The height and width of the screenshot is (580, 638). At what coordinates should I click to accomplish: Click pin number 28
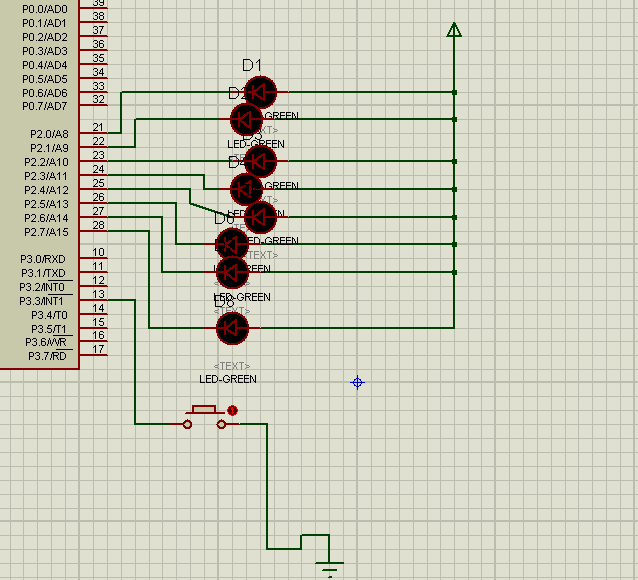click(98, 225)
